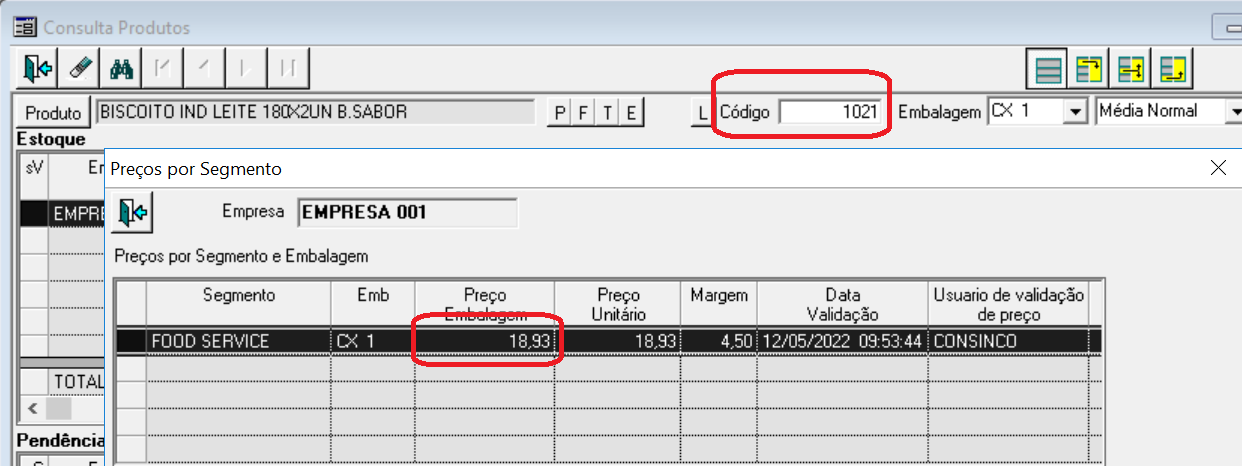The width and height of the screenshot is (1242, 466).
Task: Click the CONSINCO user cell
Action: click(x=1008, y=341)
